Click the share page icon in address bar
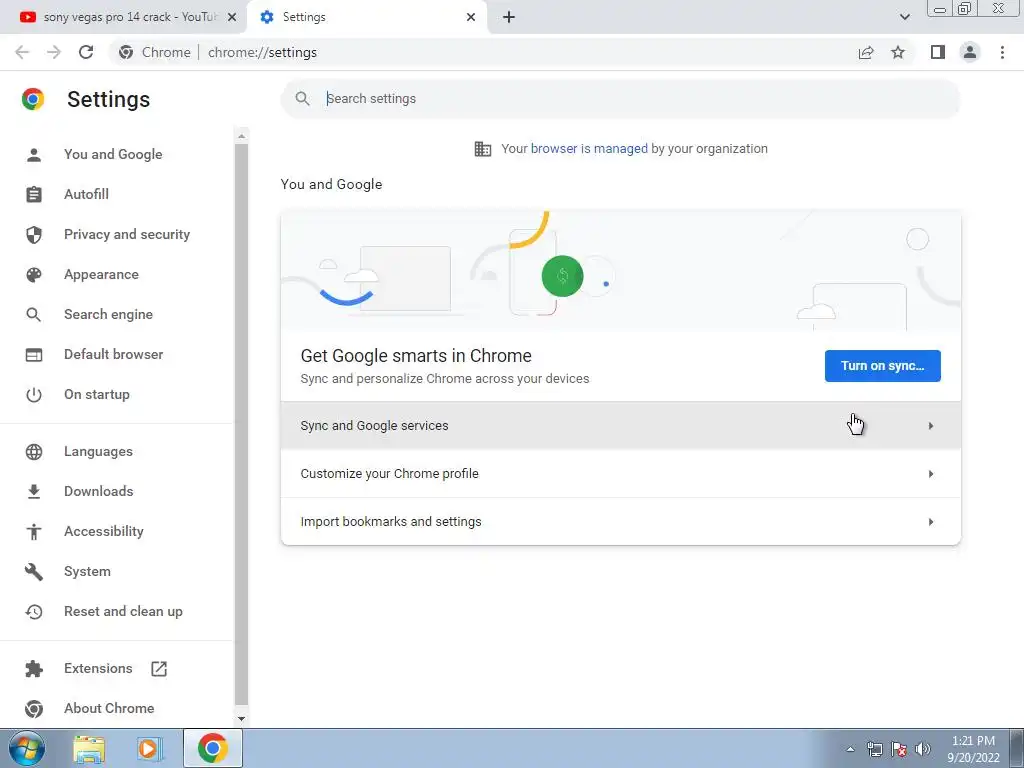 click(x=866, y=52)
